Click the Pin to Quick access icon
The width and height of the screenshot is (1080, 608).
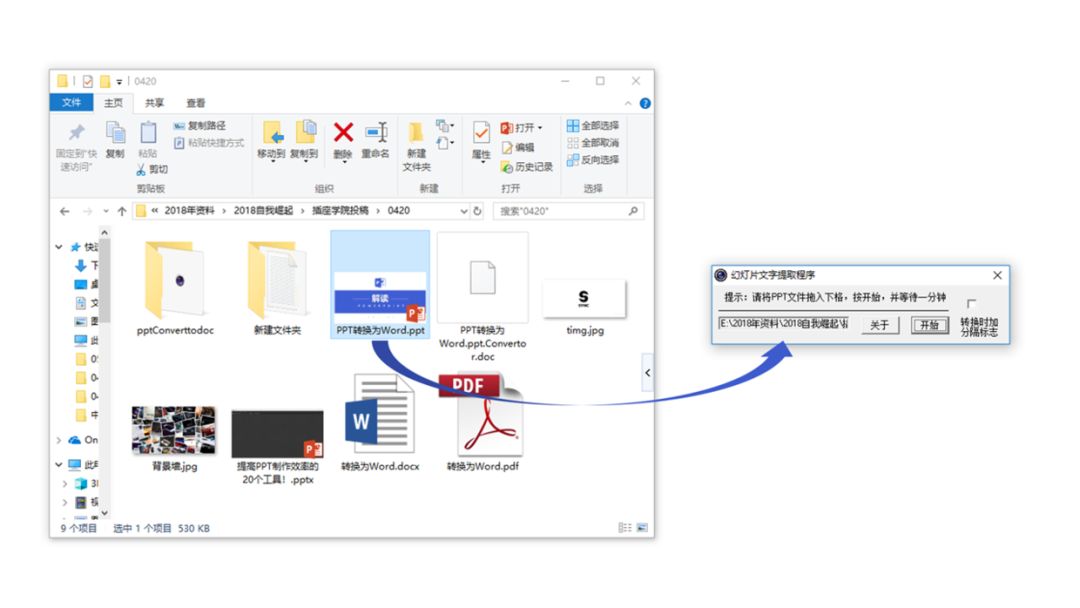click(76, 132)
